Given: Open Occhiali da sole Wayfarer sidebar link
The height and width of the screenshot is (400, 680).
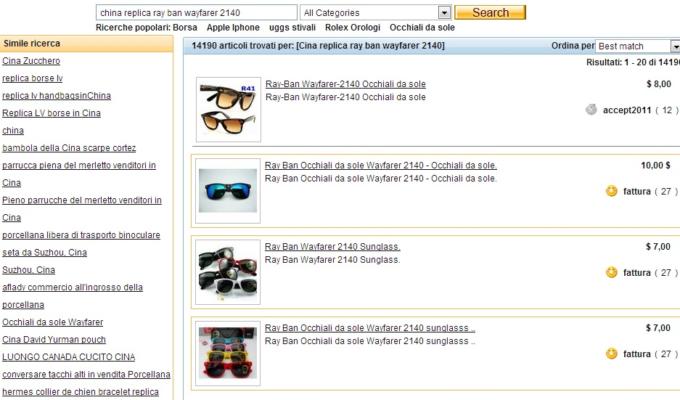Looking at the screenshot, I should click(52, 322).
